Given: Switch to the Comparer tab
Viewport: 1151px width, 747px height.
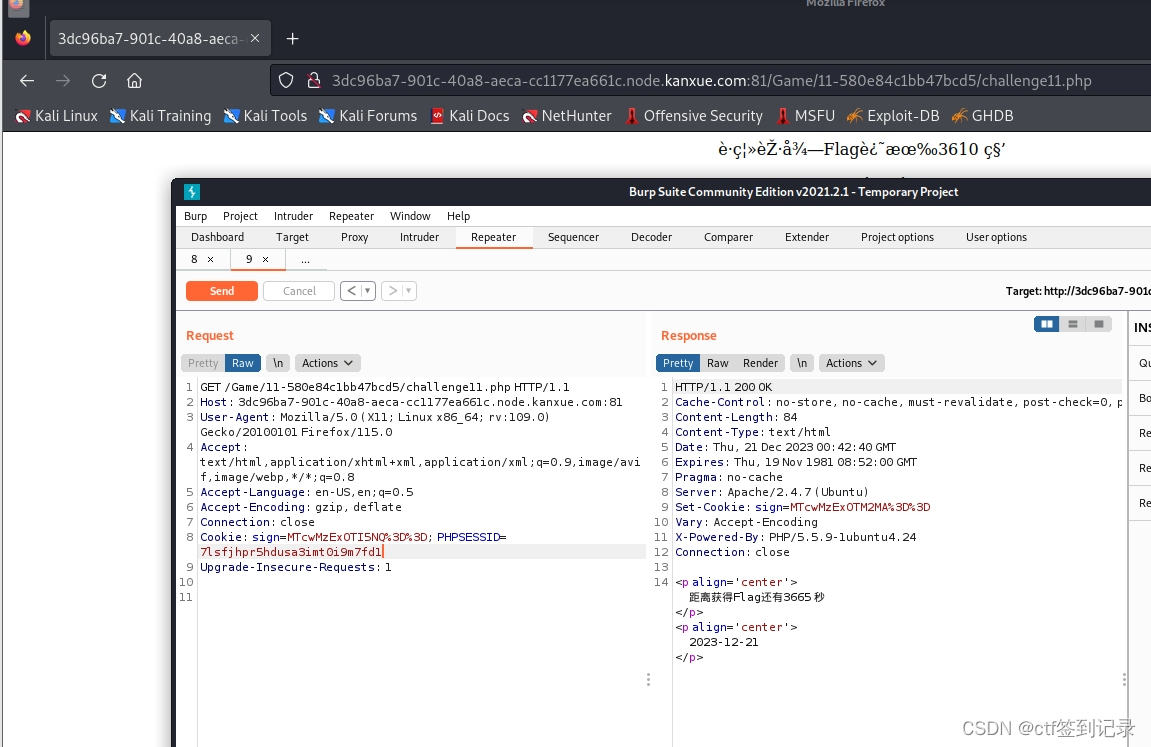Looking at the screenshot, I should click(x=728, y=238).
